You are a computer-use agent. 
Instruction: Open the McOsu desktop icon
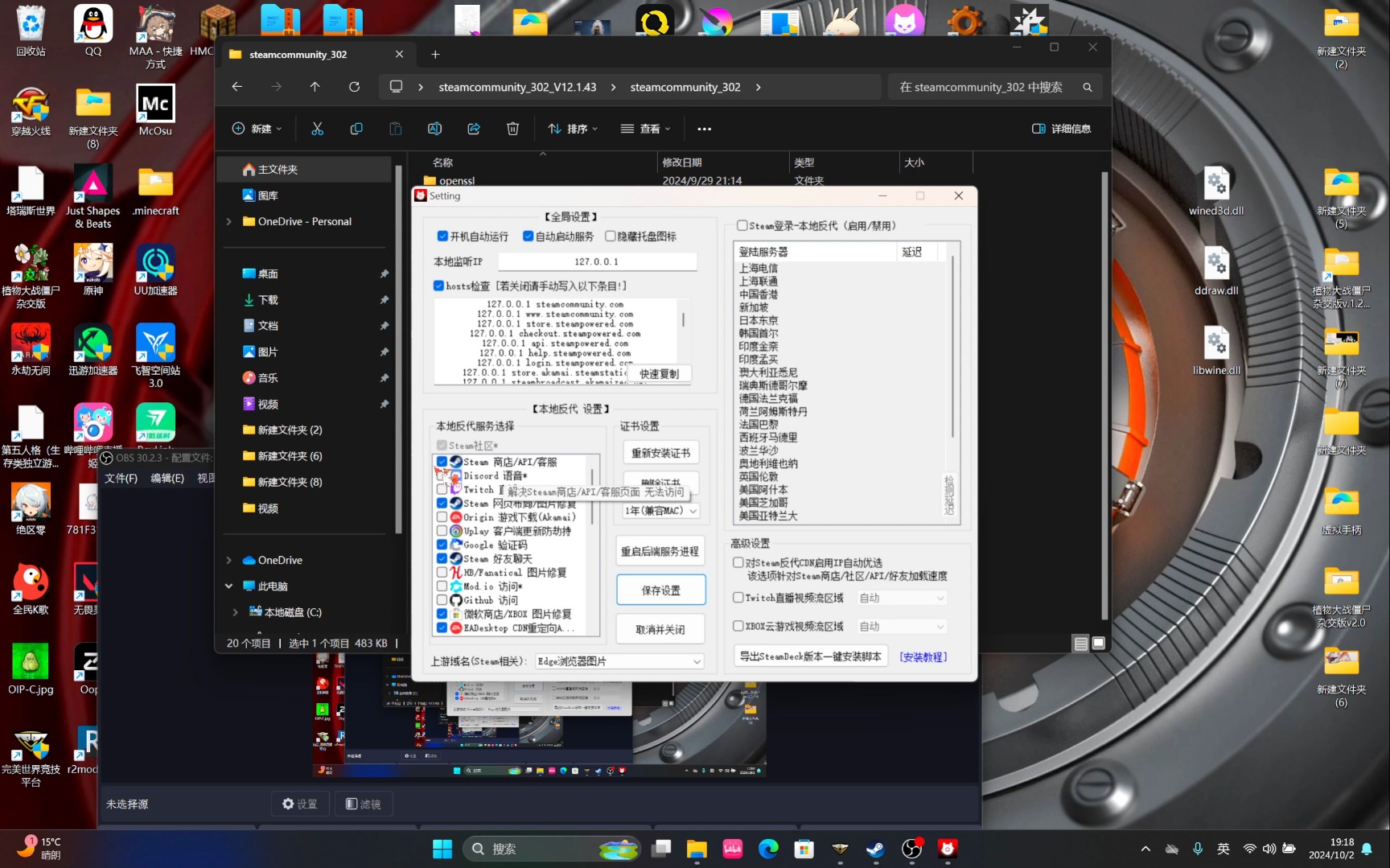tap(155, 110)
